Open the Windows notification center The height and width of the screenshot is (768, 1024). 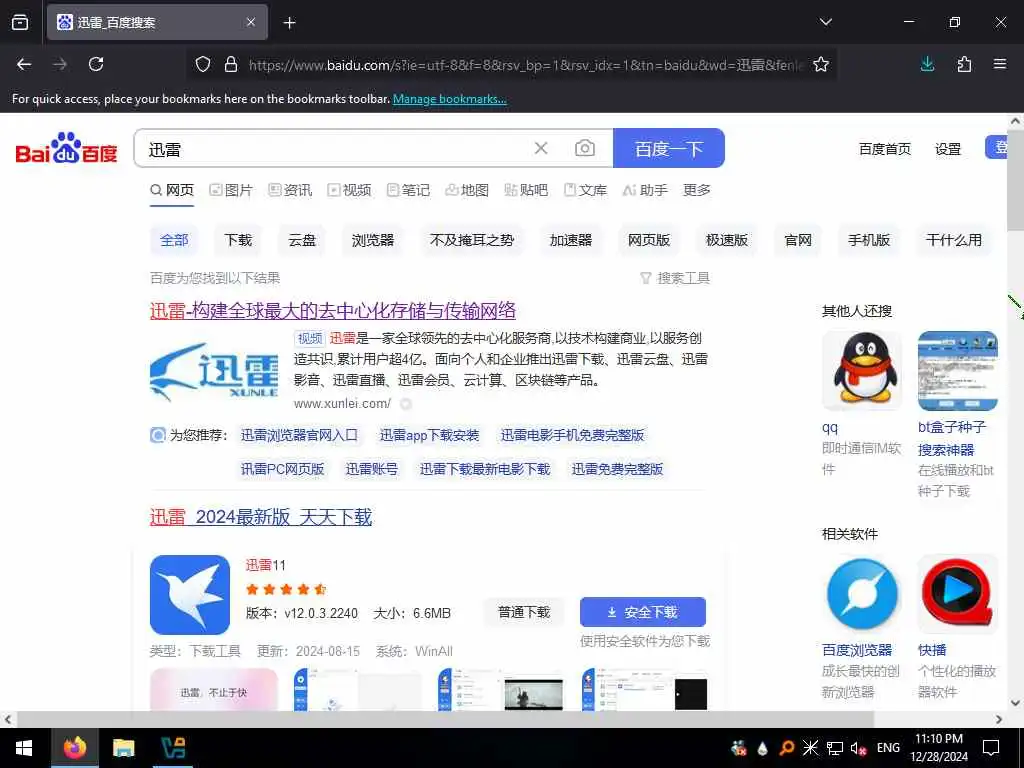(x=991, y=748)
